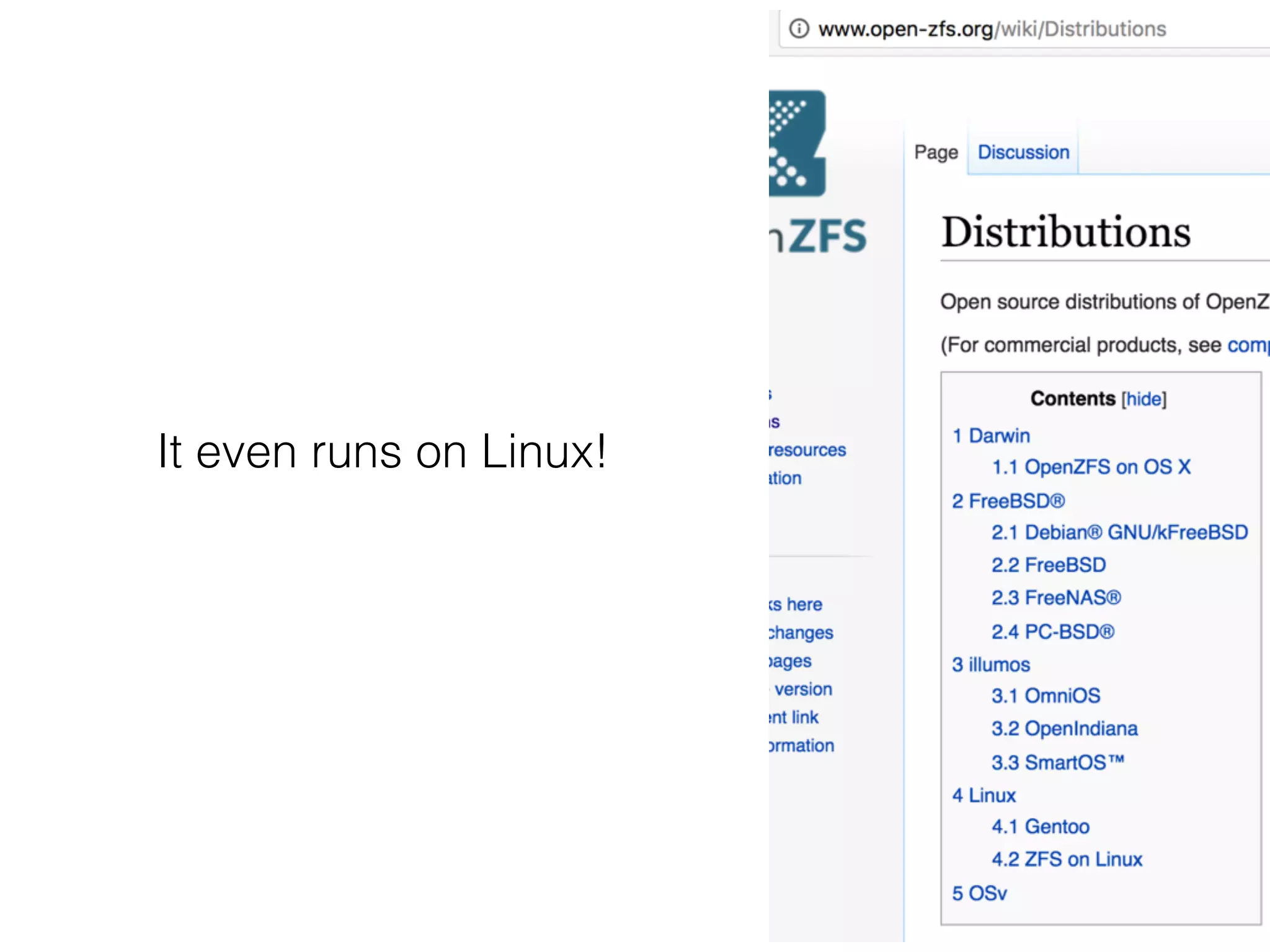Hide the Contents table using [hide]
This screenshot has width=1270, height=952.
click(x=1143, y=399)
